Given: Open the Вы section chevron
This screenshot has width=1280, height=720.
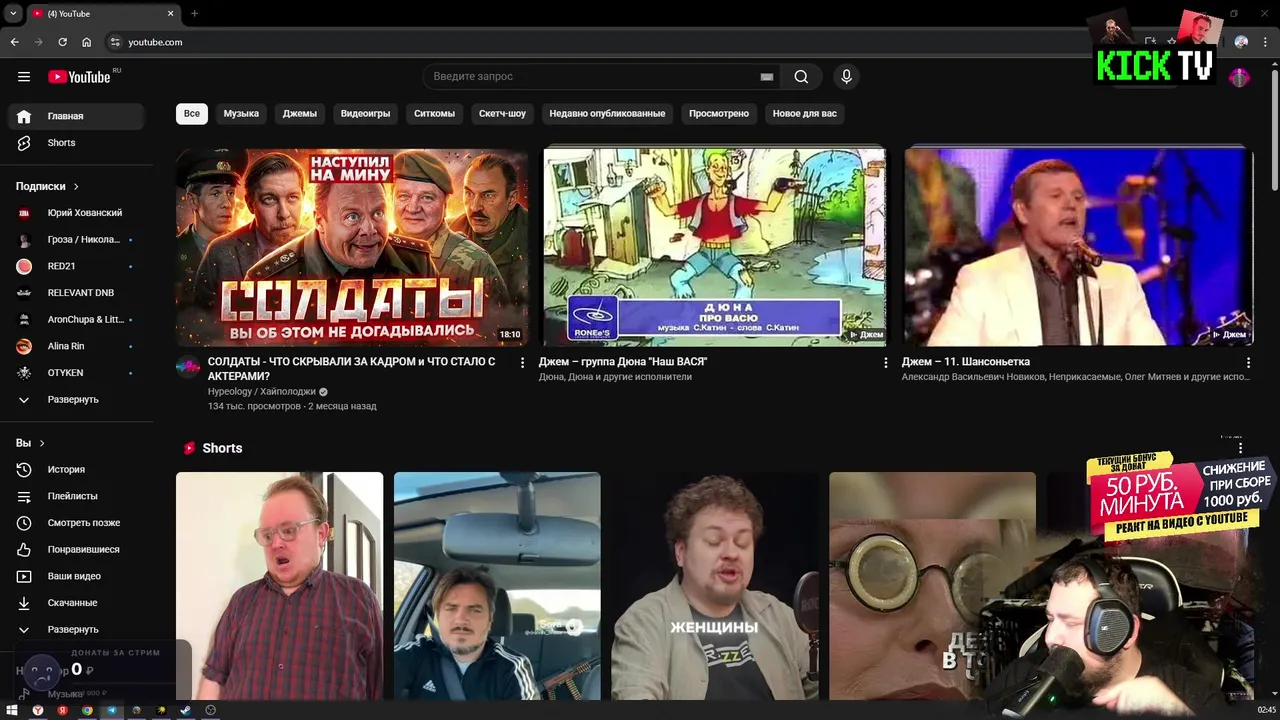Looking at the screenshot, I should tap(42, 443).
